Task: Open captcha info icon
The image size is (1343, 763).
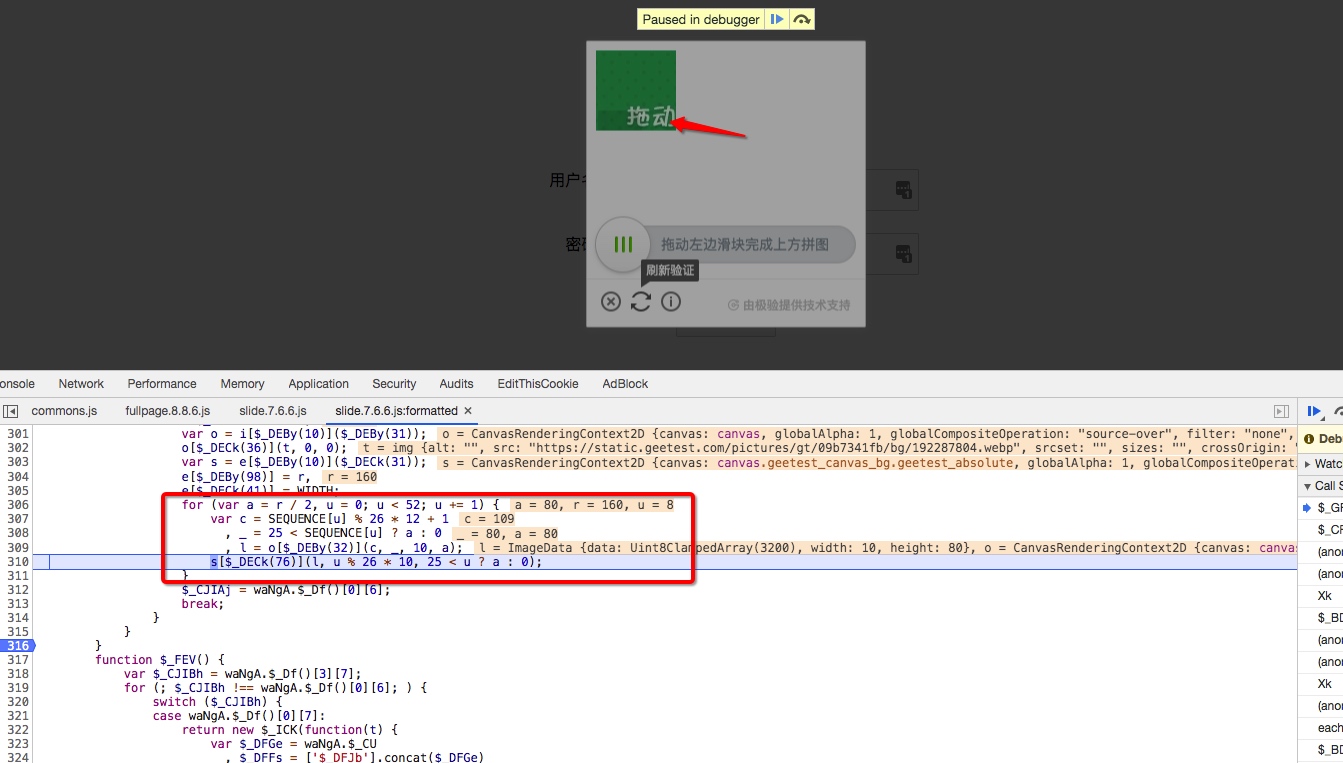Action: click(x=671, y=301)
